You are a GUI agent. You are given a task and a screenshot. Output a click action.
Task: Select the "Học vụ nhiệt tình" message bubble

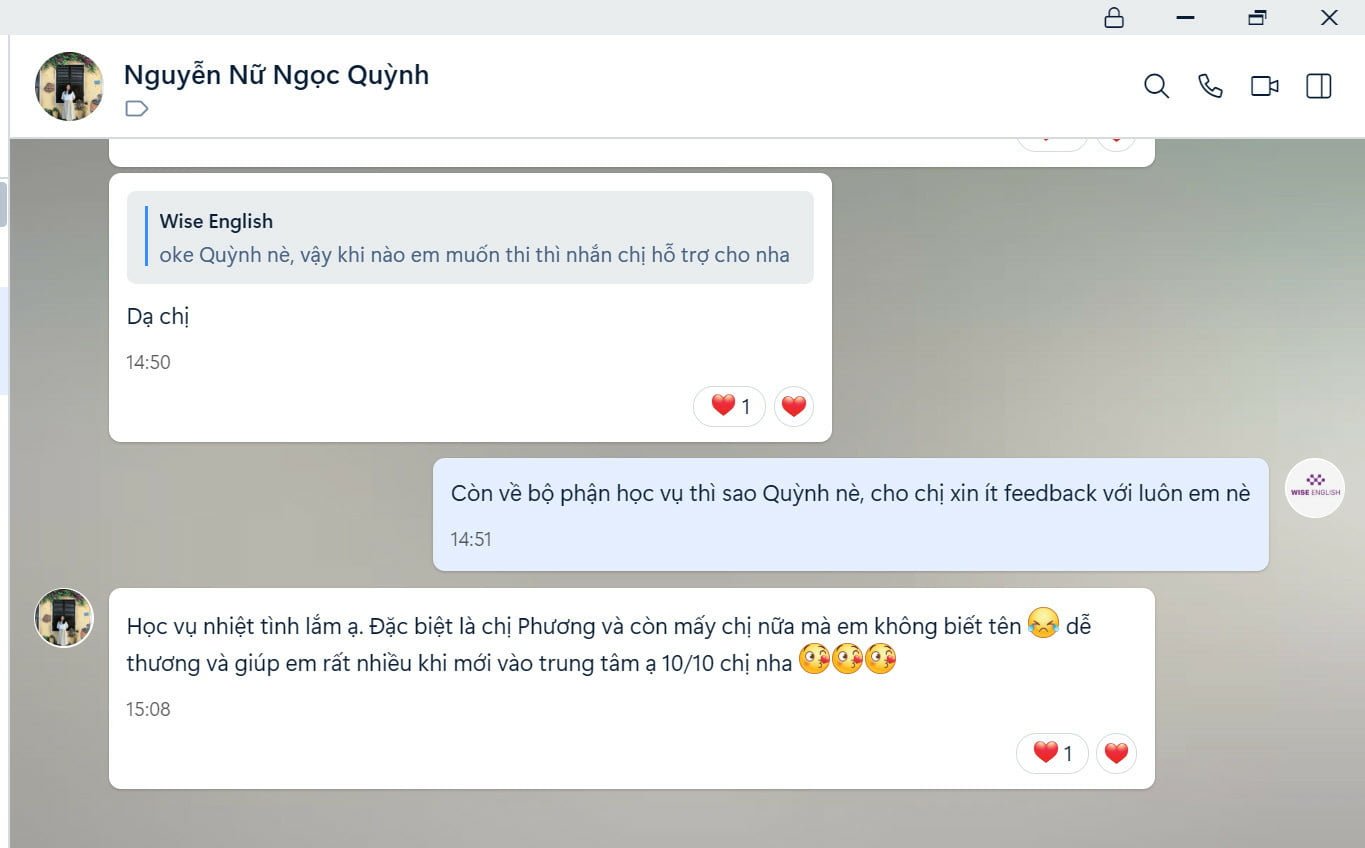pos(632,688)
